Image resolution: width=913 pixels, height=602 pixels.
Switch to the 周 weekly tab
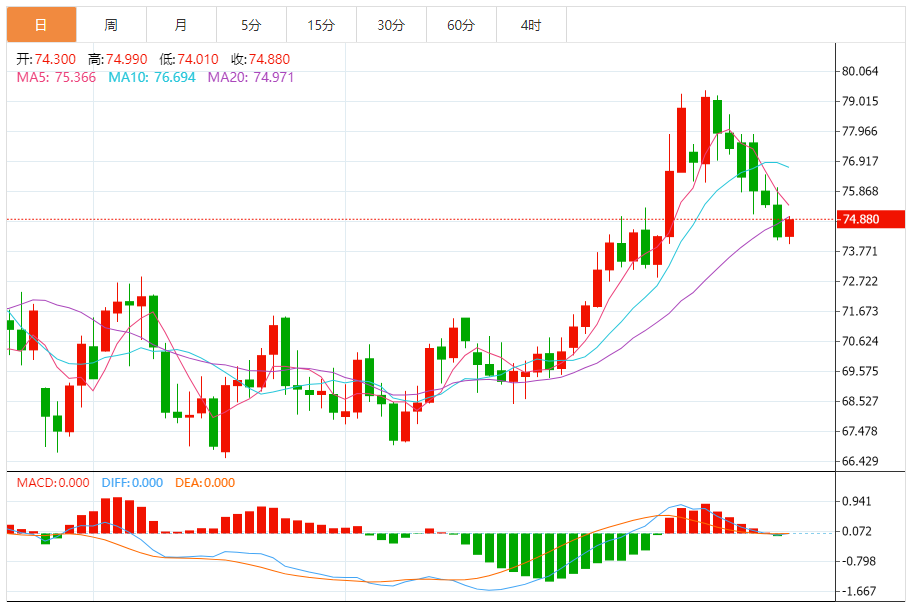pyautogui.click(x=111, y=25)
